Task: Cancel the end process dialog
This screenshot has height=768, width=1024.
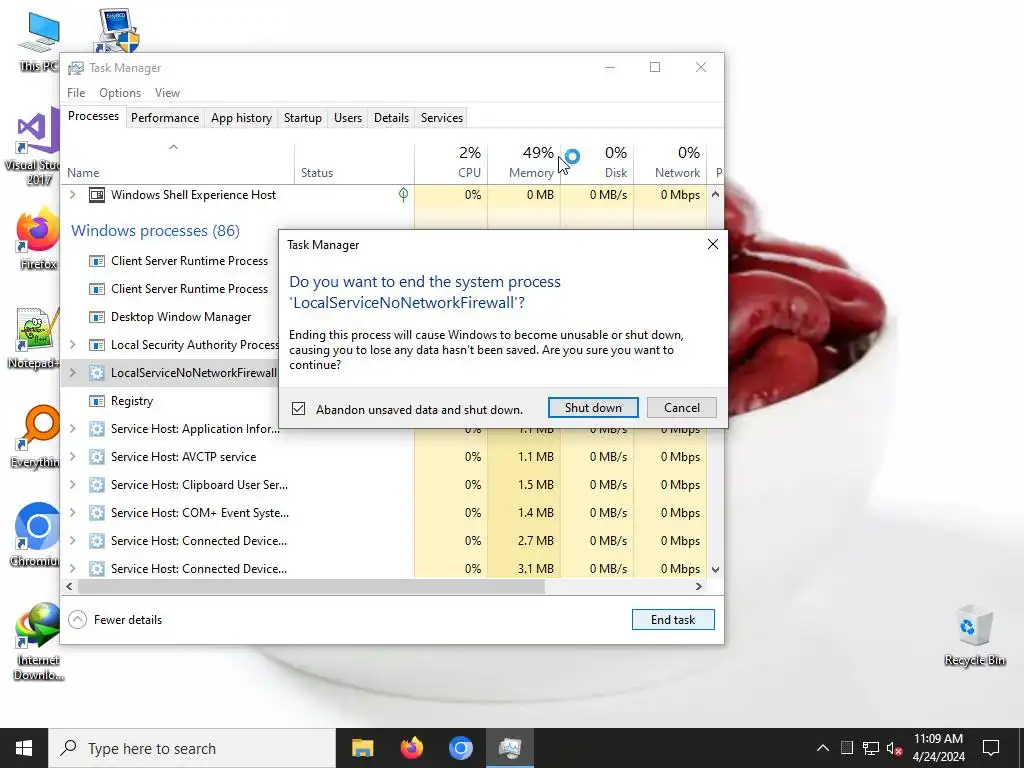Action: tap(681, 408)
